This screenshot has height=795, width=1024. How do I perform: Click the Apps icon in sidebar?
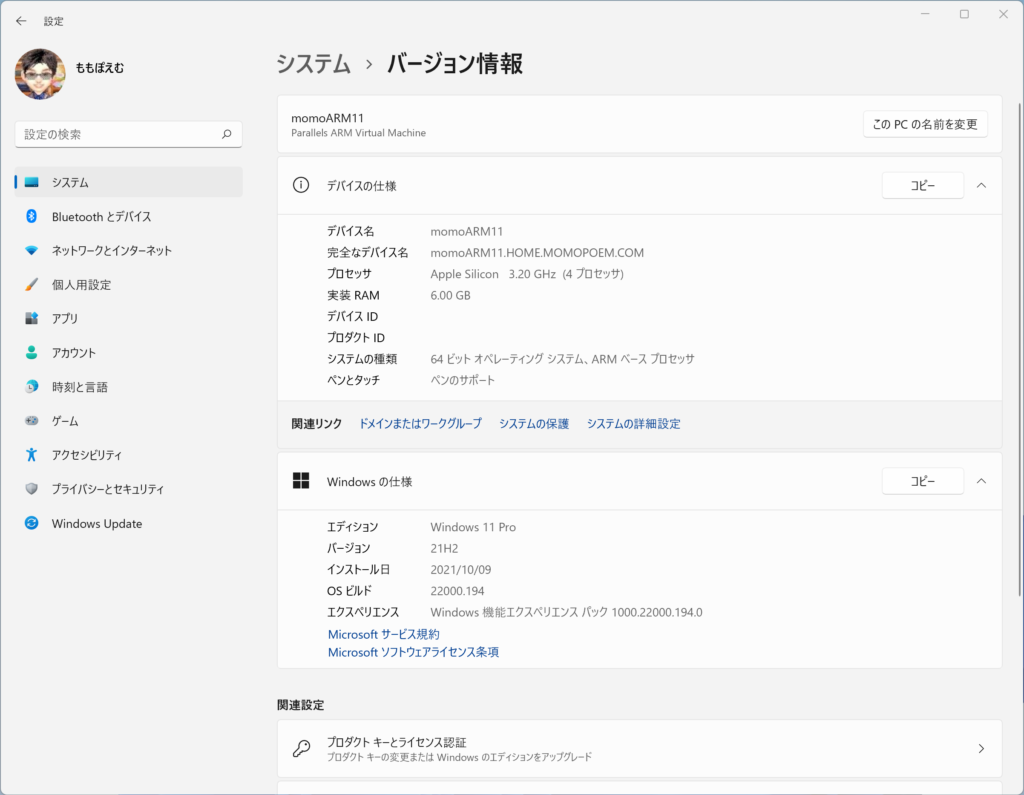point(31,318)
